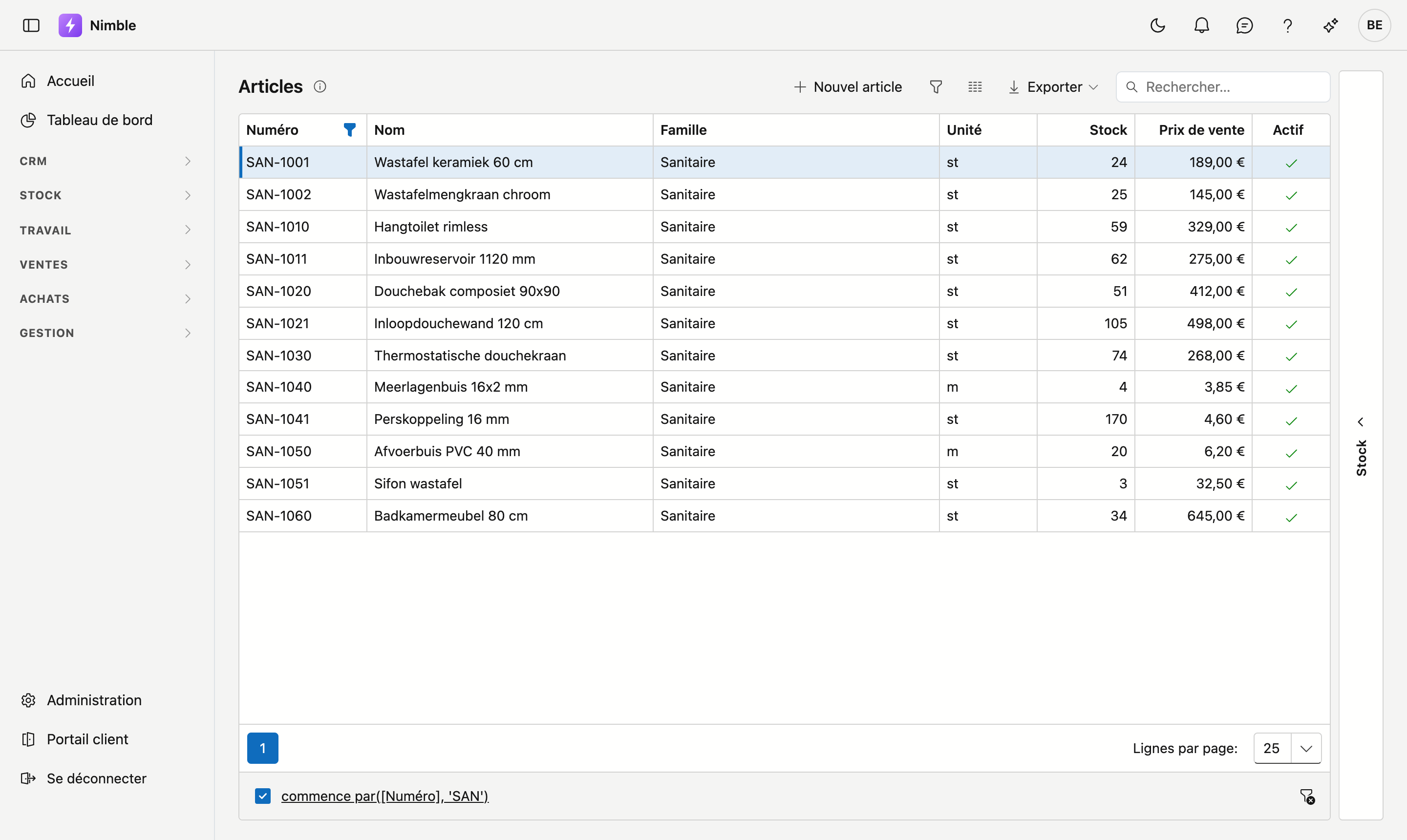1407x840 pixels.
Task: Toggle Actif checkmark for SAN-1030
Action: pyautogui.click(x=1291, y=357)
